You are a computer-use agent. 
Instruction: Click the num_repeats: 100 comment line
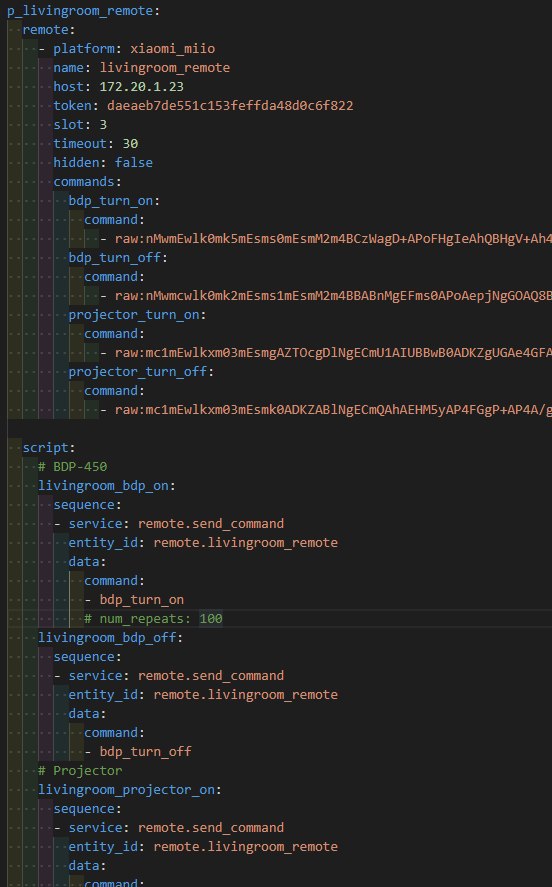pyautogui.click(x=153, y=619)
